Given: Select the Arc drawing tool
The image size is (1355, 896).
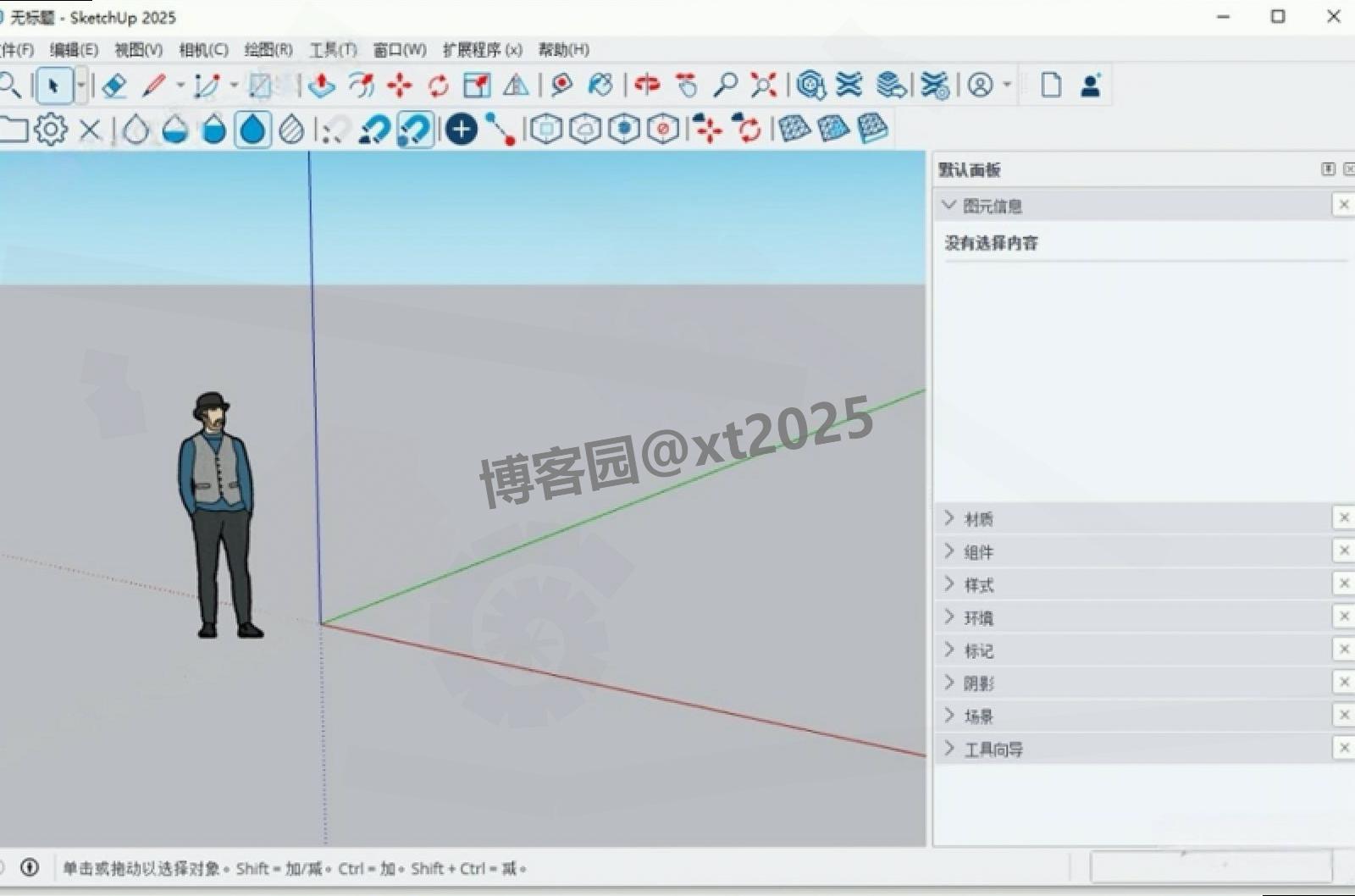Looking at the screenshot, I should (x=207, y=85).
